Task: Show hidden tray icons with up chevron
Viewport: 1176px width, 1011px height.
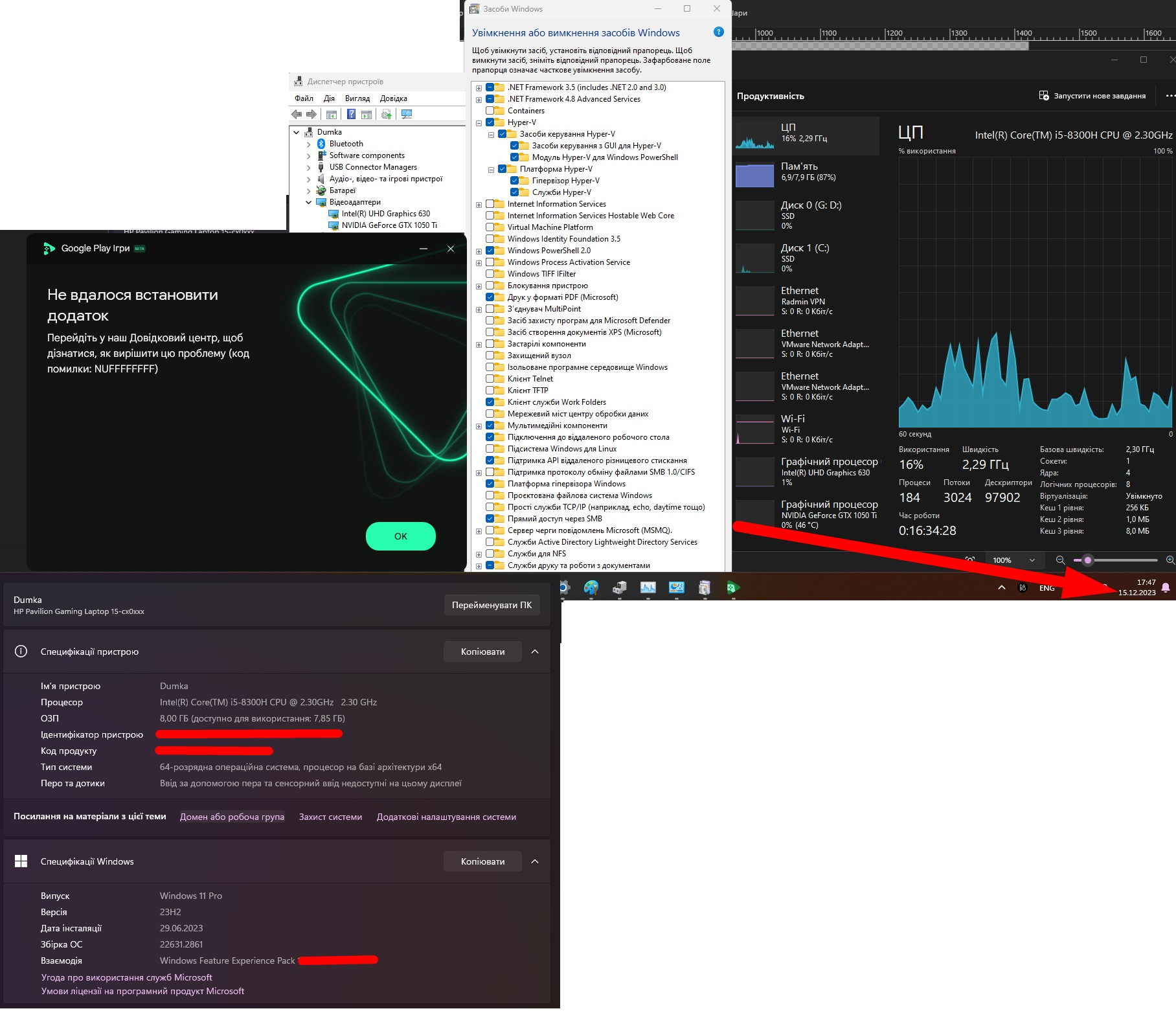Action: [1002, 588]
